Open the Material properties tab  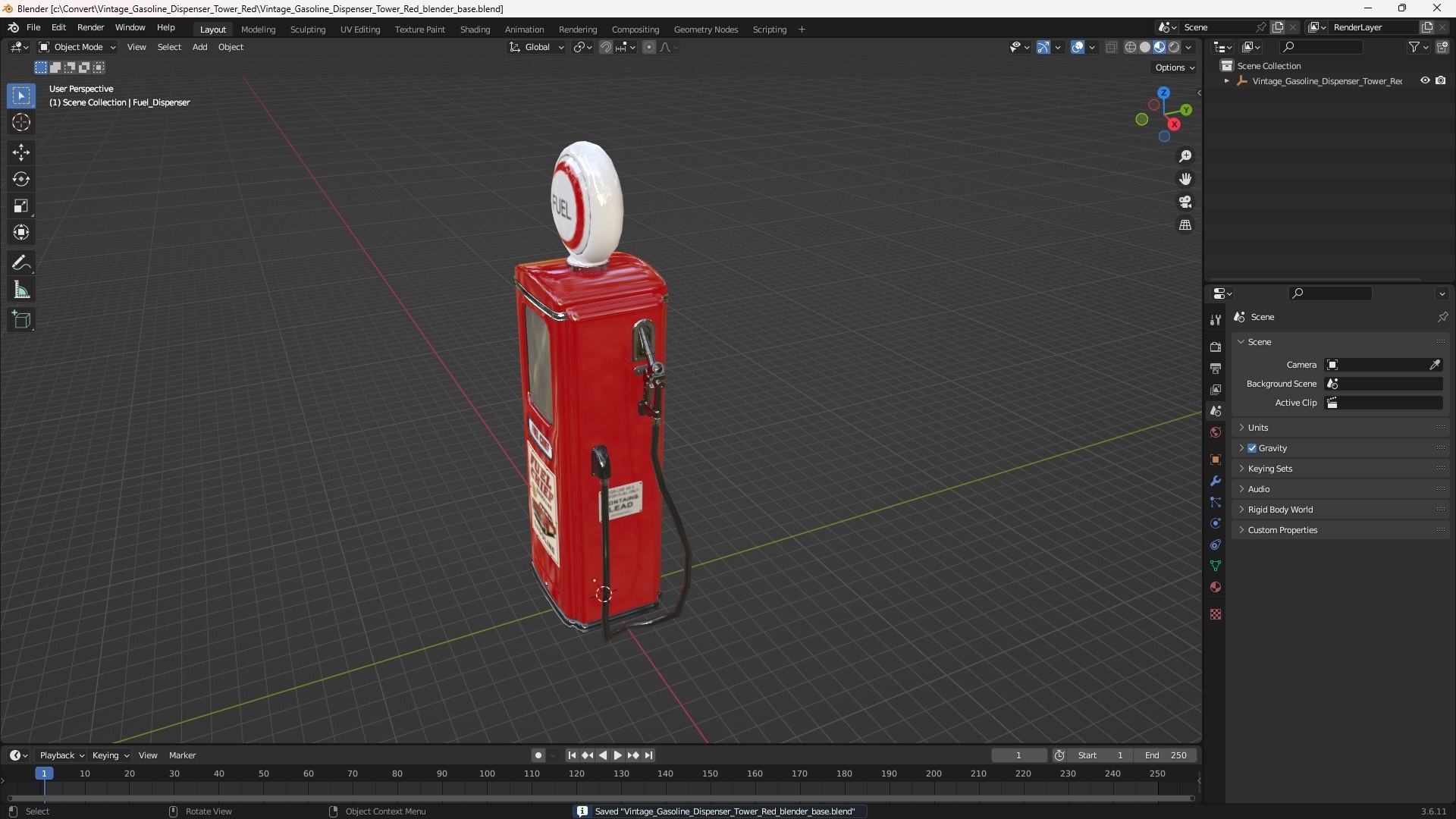[x=1216, y=587]
